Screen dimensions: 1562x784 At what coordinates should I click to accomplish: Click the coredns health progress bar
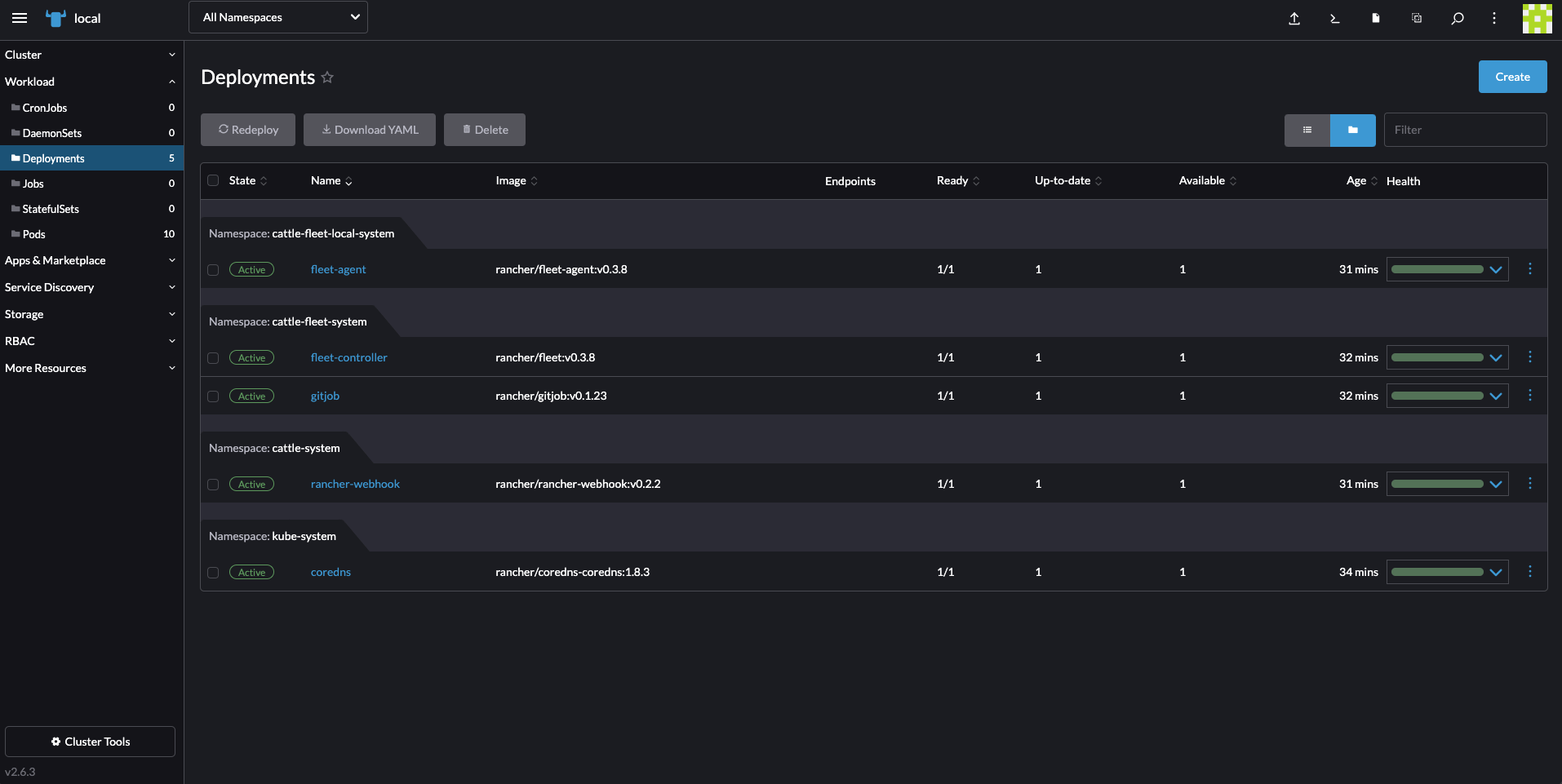1437,572
